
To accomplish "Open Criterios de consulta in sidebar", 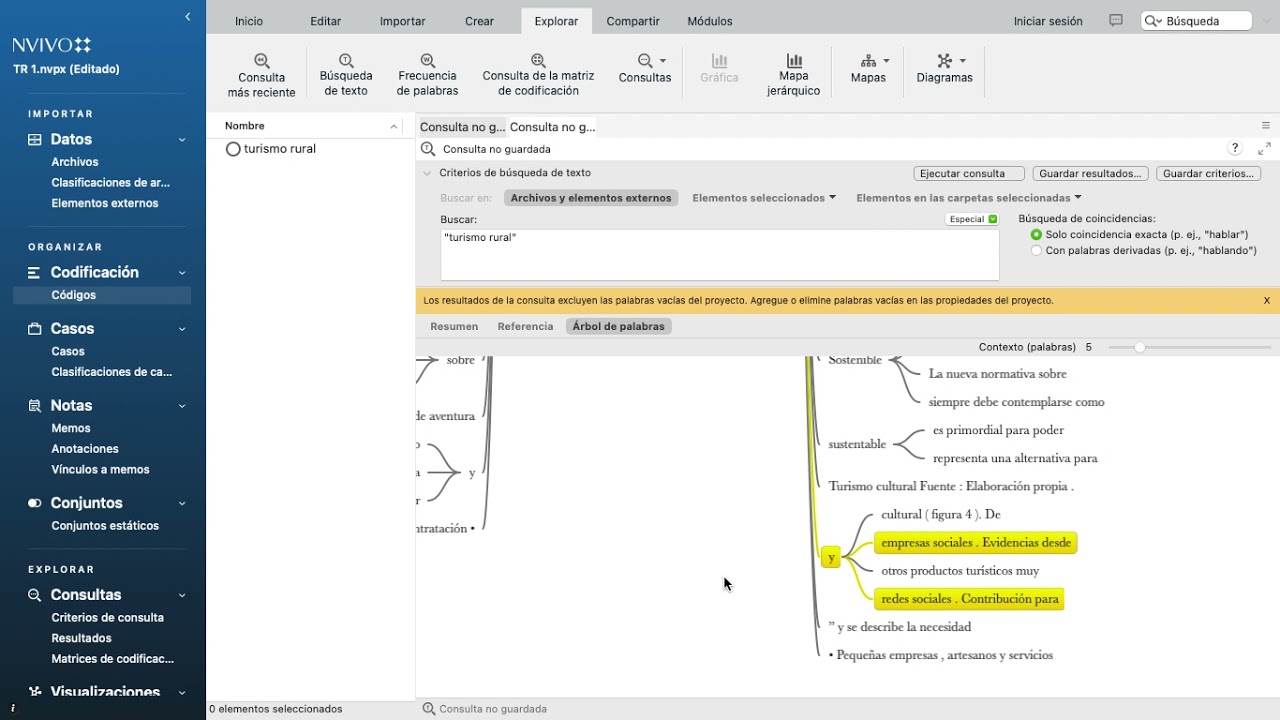I will coord(107,617).
